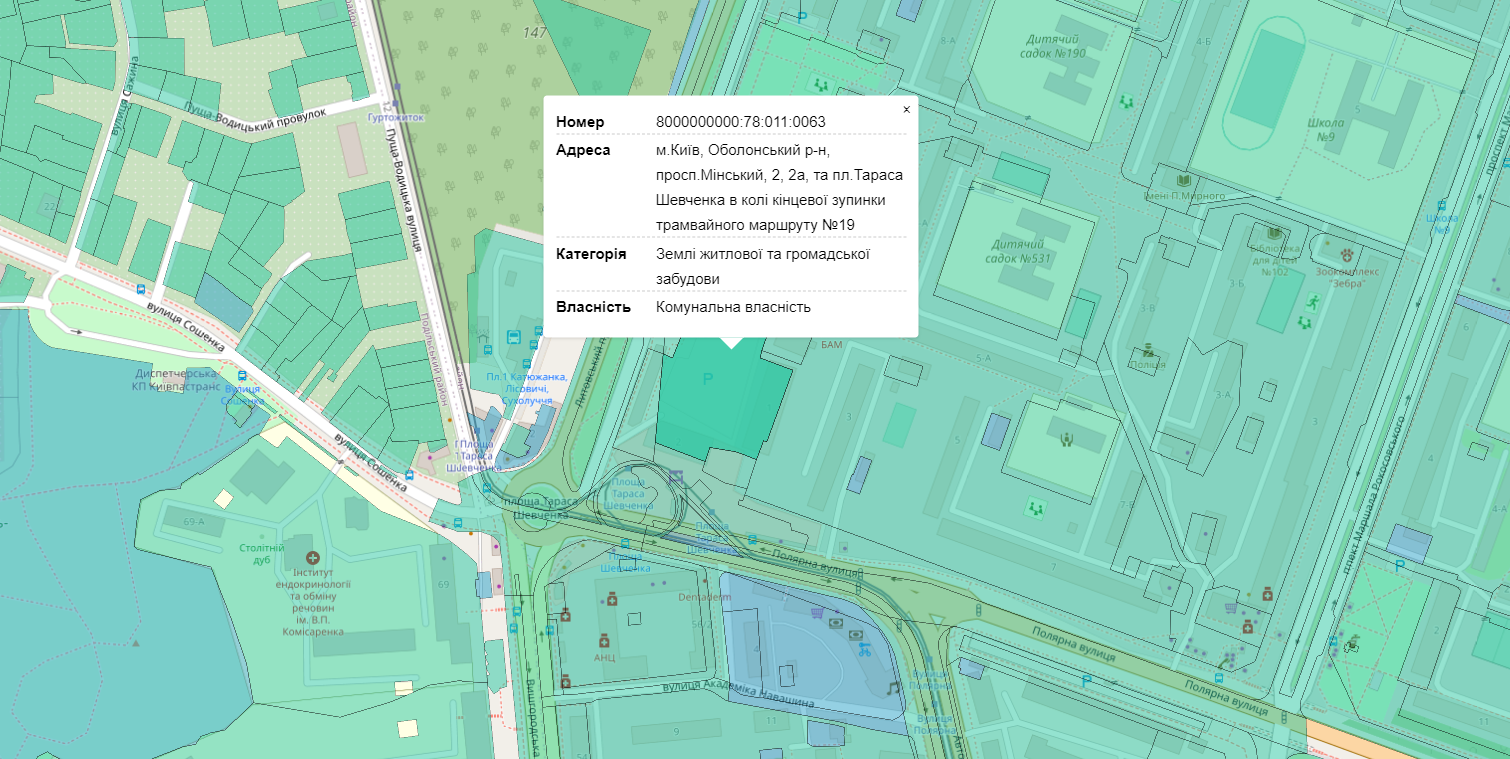Click the Столітній дуб map label

tap(262, 554)
